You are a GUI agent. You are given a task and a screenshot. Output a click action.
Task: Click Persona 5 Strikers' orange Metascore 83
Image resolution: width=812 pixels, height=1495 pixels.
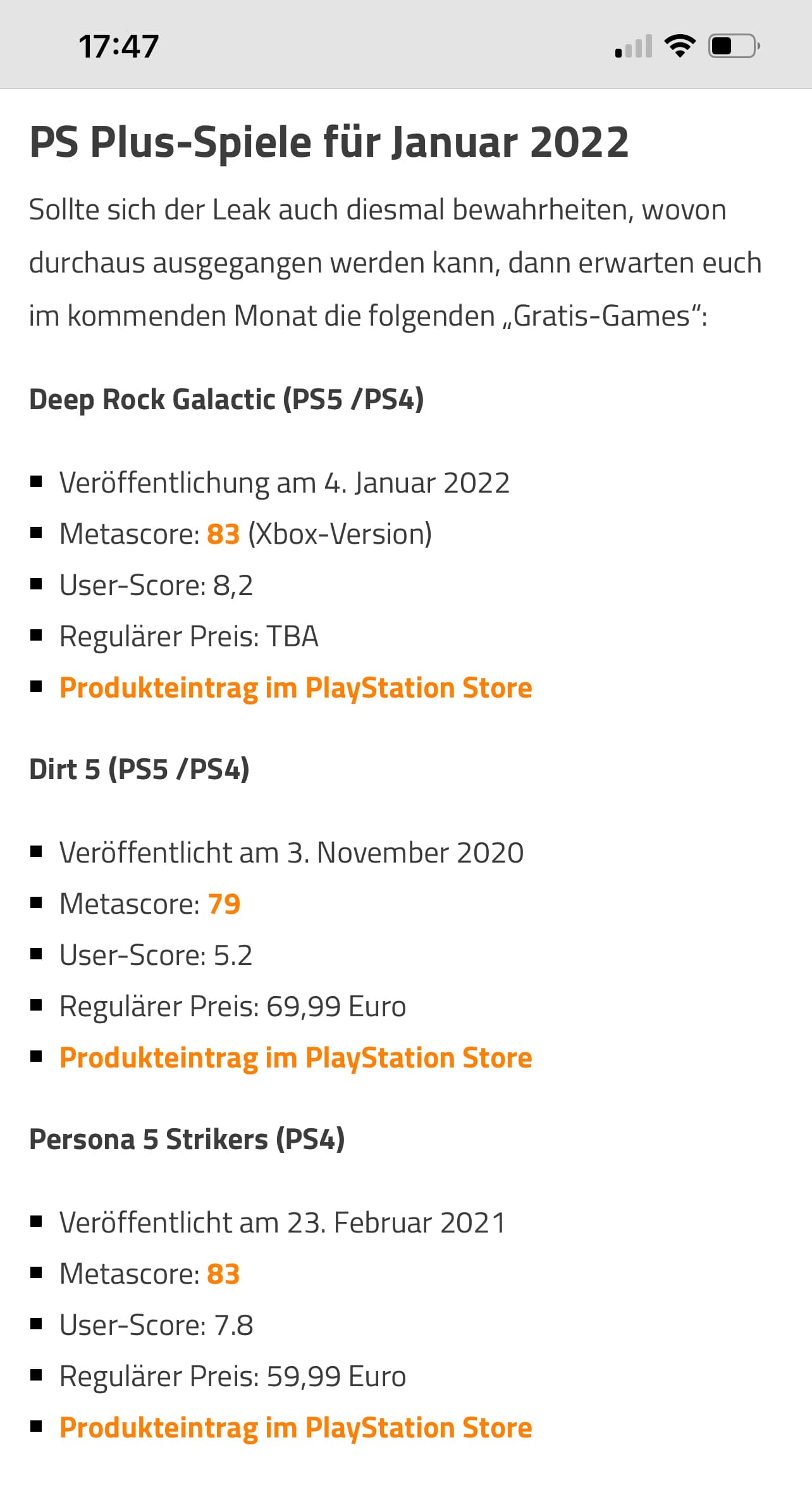click(x=223, y=1274)
